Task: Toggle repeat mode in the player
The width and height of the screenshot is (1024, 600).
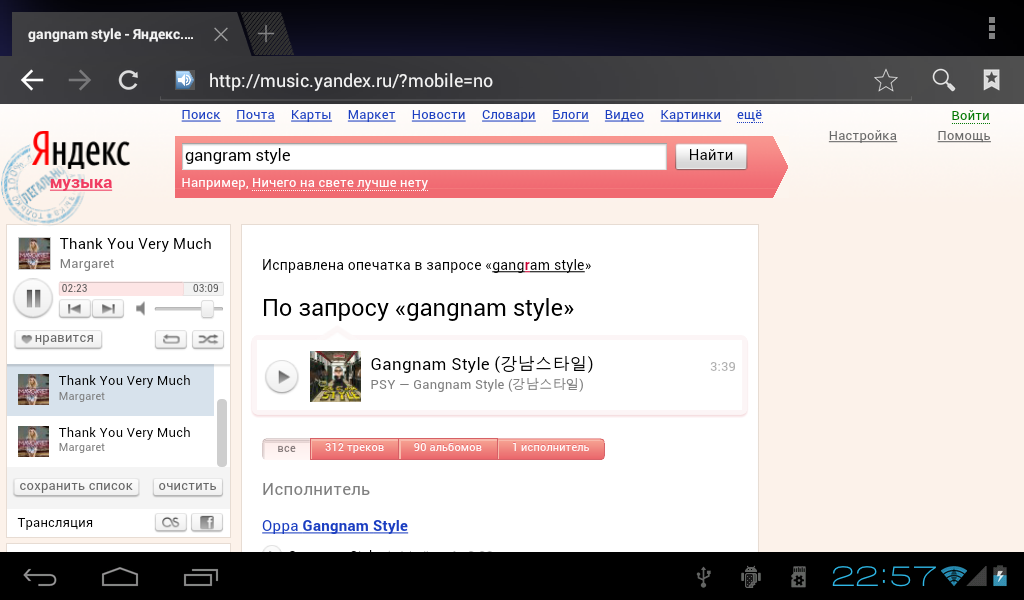Action: pos(171,339)
